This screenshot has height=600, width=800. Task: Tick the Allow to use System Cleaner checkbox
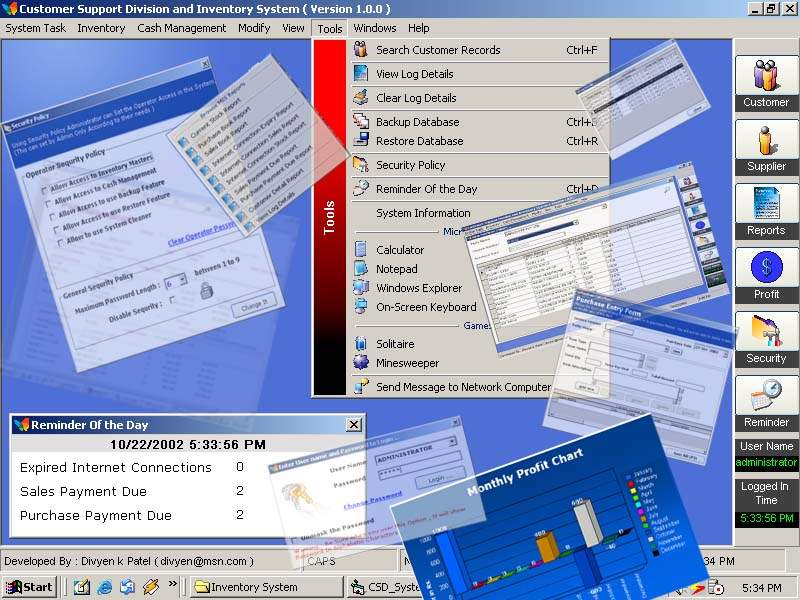point(58,244)
